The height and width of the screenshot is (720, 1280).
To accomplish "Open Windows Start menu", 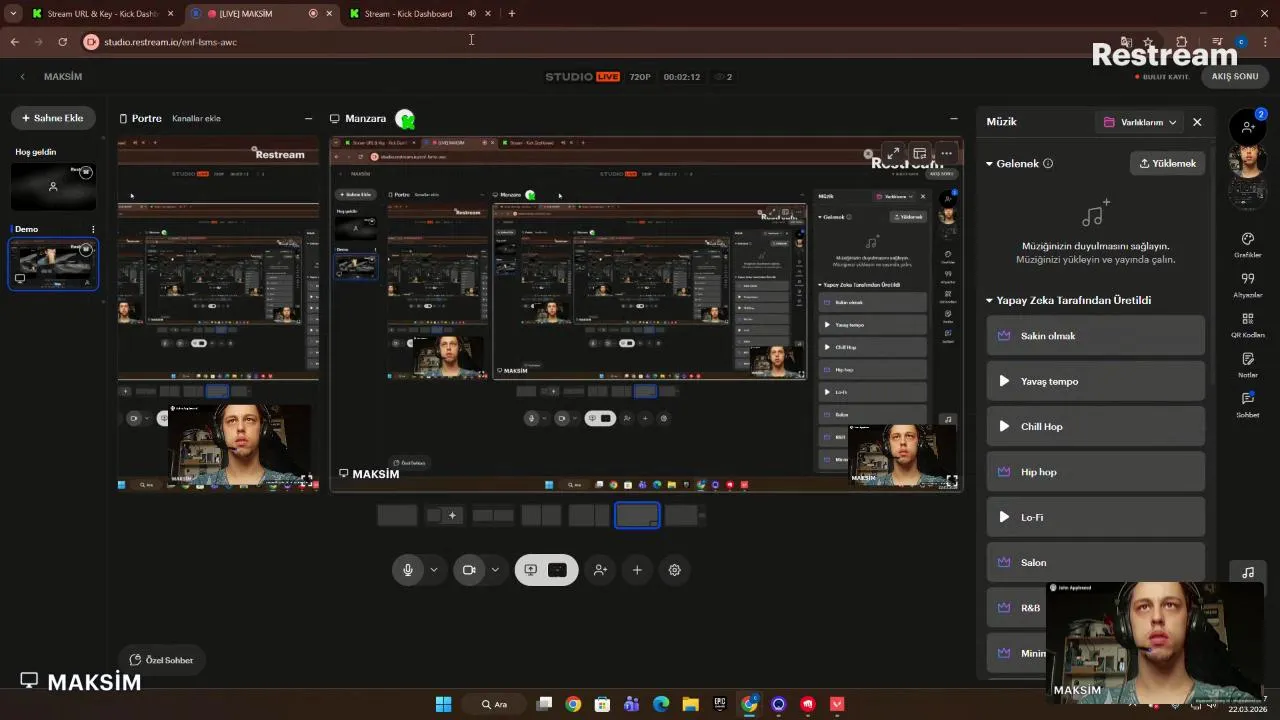I will pyautogui.click(x=443, y=704).
